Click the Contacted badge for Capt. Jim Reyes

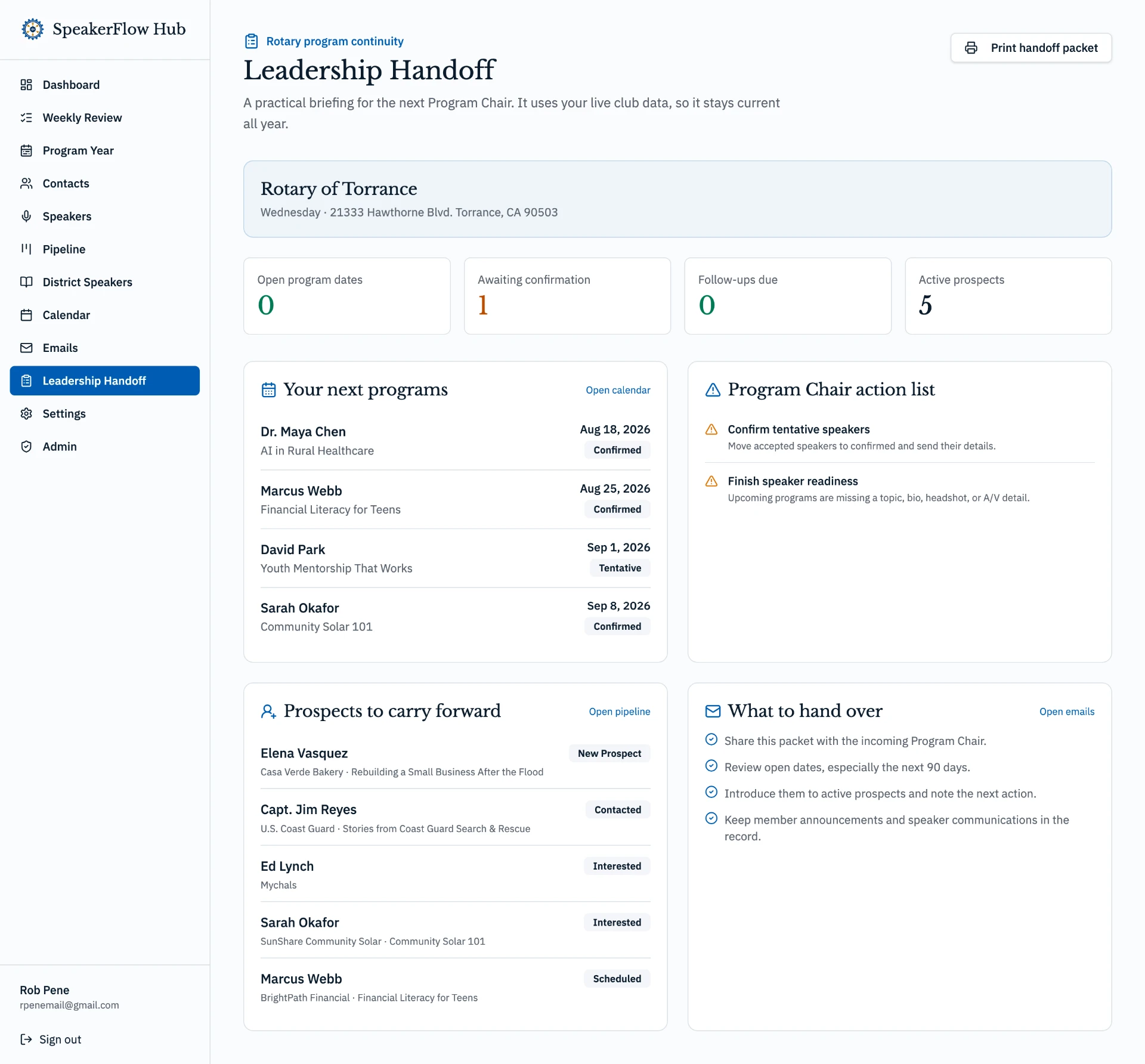coord(618,810)
